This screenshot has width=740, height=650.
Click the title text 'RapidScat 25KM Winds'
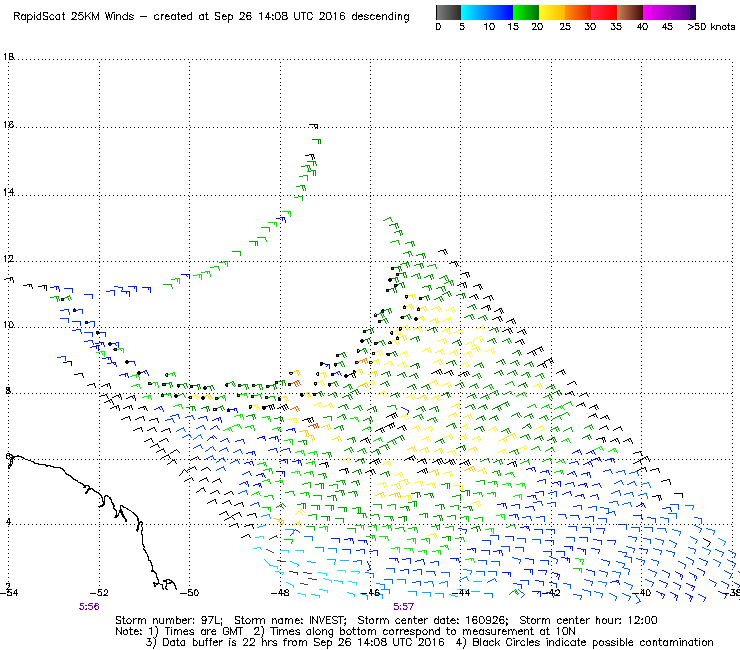pyautogui.click(x=74, y=16)
